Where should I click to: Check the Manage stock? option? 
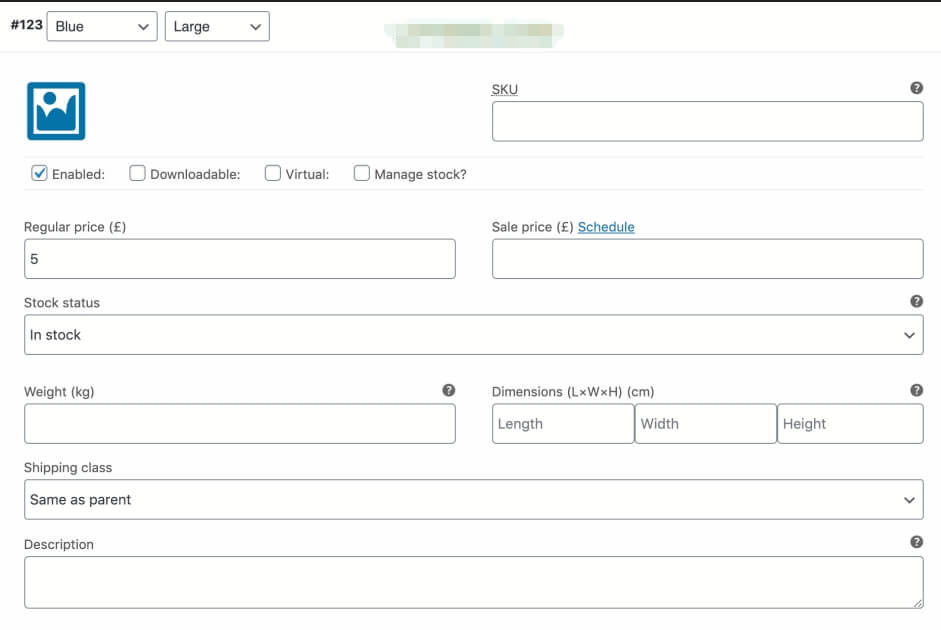tap(362, 173)
